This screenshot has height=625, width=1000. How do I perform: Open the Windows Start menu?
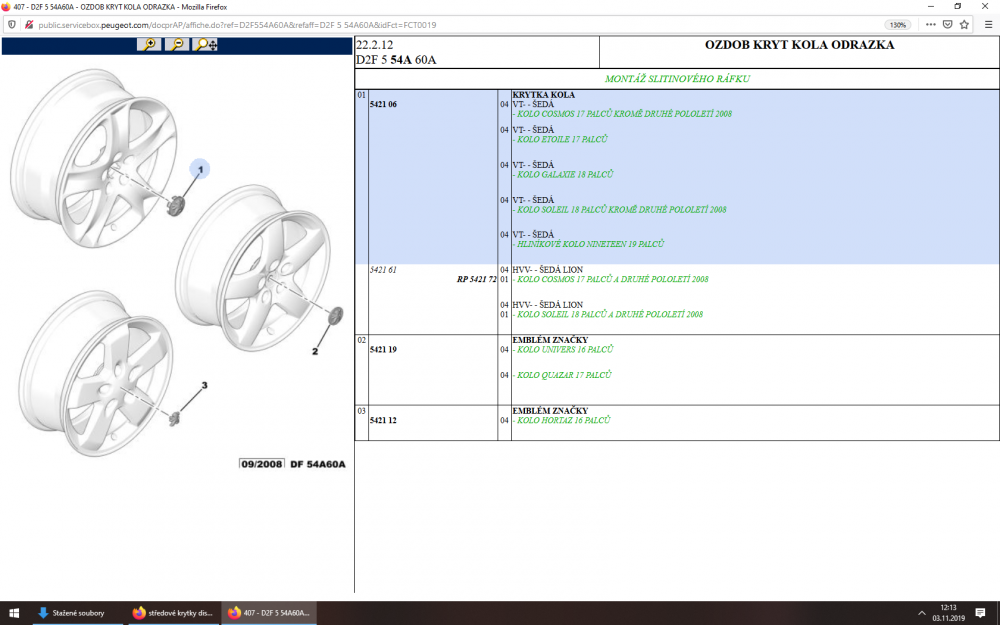click(x=14, y=613)
